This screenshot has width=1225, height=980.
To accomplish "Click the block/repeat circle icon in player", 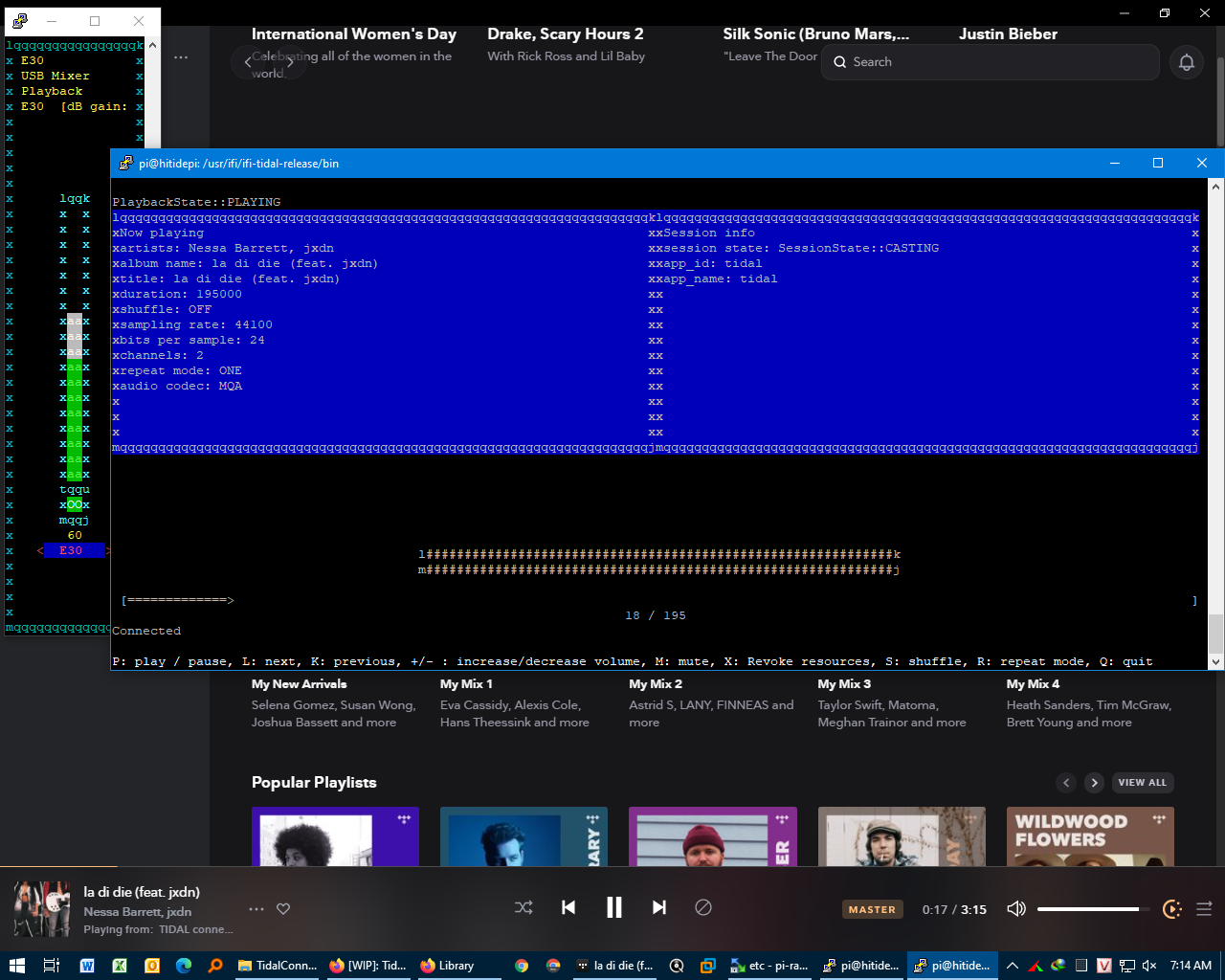I will (x=703, y=907).
